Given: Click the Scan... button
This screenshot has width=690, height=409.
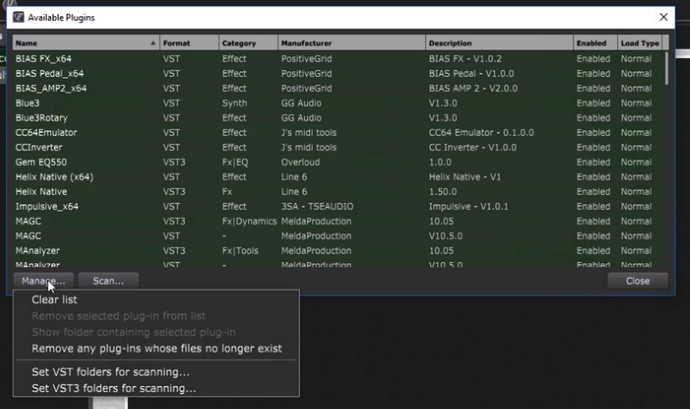Looking at the screenshot, I should [108, 281].
